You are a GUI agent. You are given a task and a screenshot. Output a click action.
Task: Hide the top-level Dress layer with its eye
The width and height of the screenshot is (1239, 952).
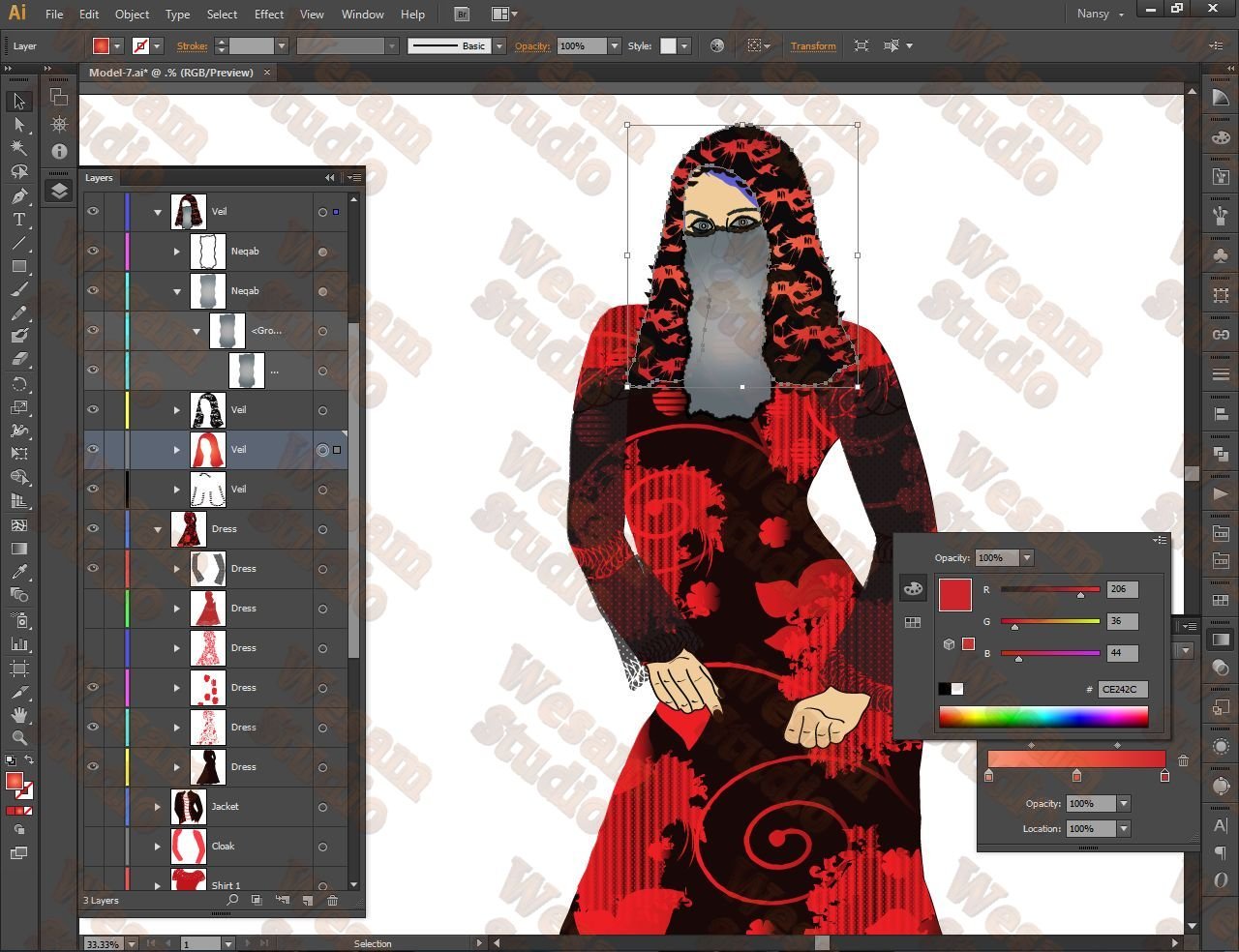tap(93, 528)
